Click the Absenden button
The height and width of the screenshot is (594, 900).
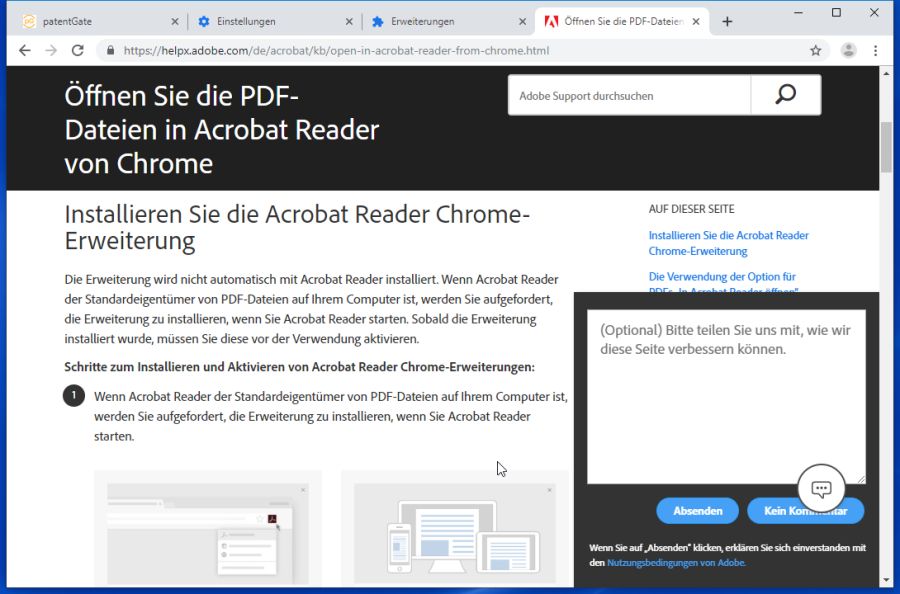(x=697, y=511)
